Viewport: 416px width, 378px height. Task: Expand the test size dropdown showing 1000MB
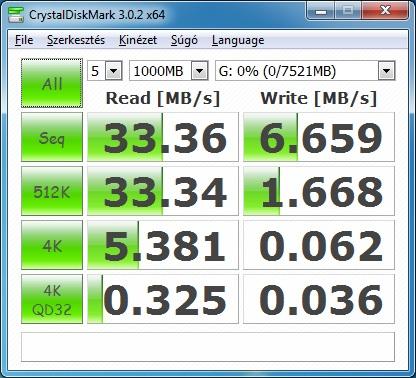pyautogui.click(x=200, y=71)
